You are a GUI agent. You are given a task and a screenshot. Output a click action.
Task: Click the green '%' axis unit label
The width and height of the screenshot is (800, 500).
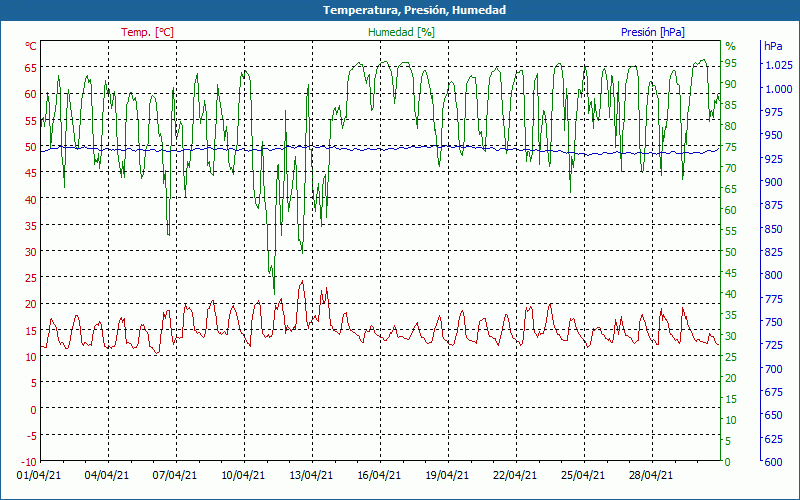pyautogui.click(x=731, y=46)
